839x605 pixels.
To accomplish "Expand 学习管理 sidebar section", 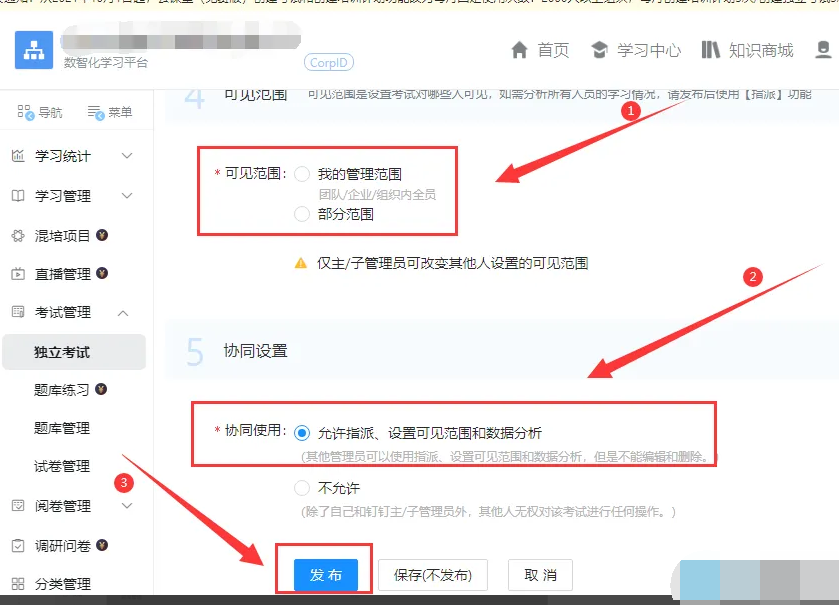I will [x=126, y=196].
